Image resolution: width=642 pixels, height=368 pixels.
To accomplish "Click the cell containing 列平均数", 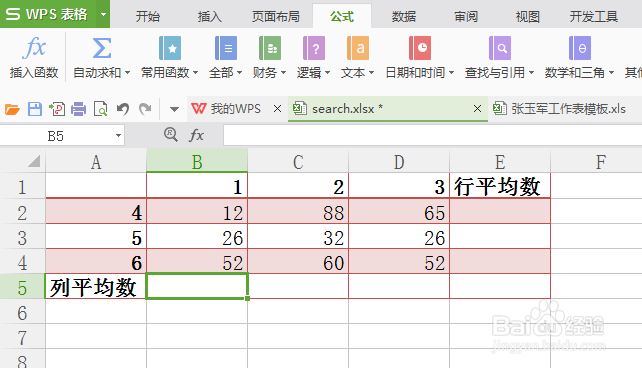I will [96, 287].
